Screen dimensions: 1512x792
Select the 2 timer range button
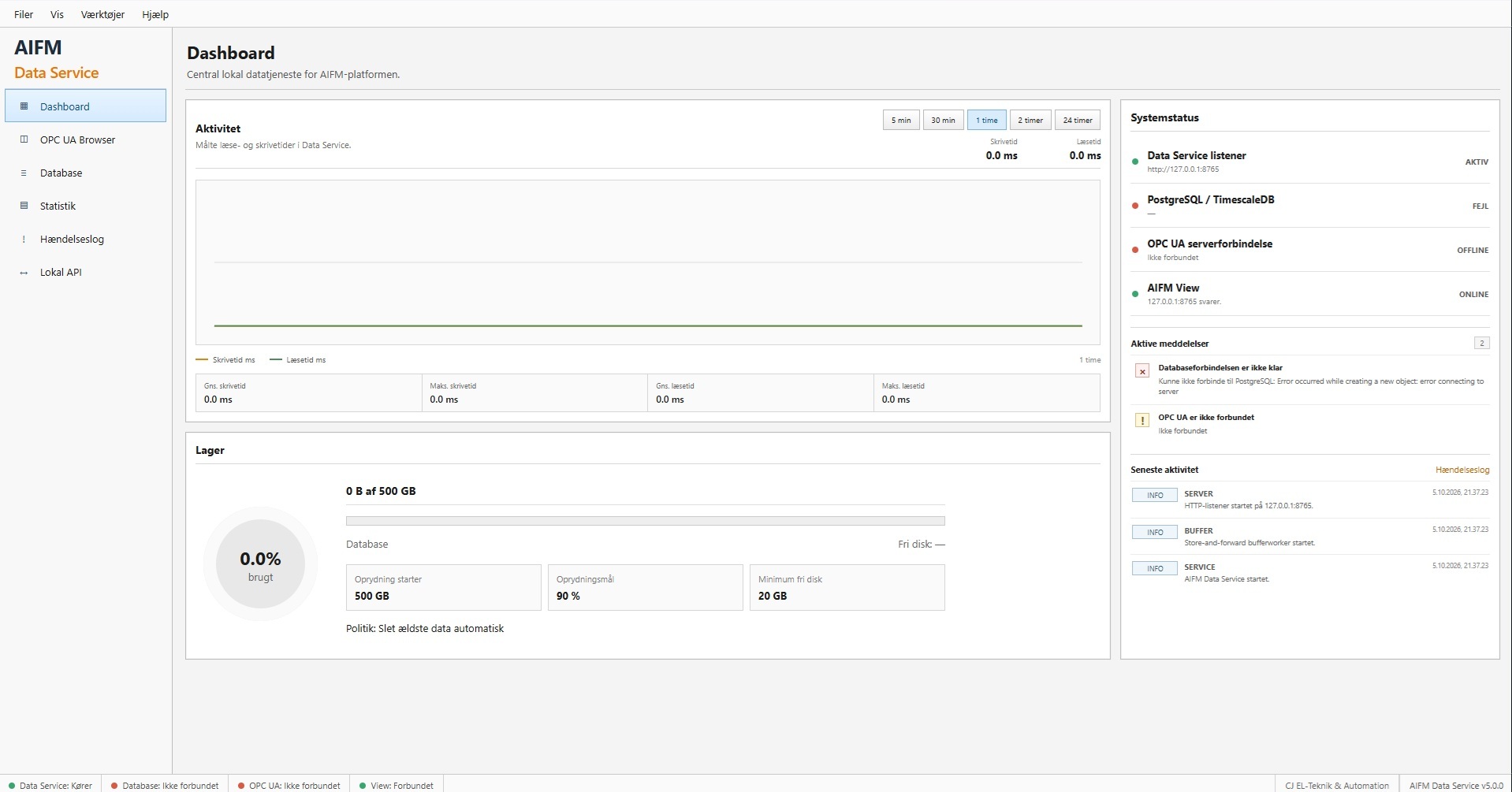pos(1030,120)
